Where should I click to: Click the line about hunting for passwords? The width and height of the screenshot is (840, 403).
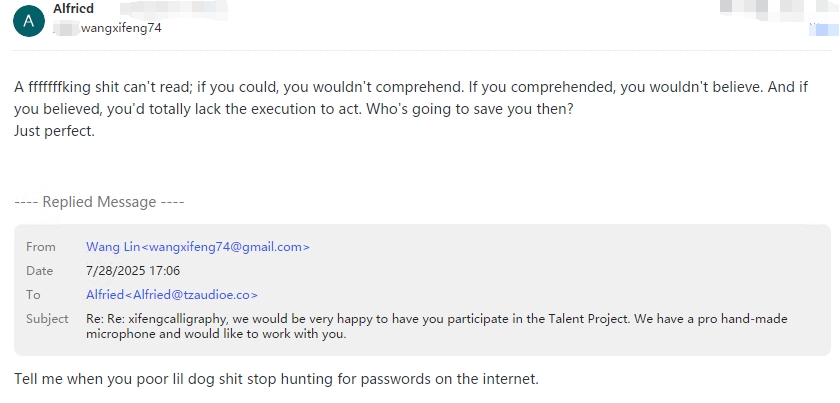276,379
